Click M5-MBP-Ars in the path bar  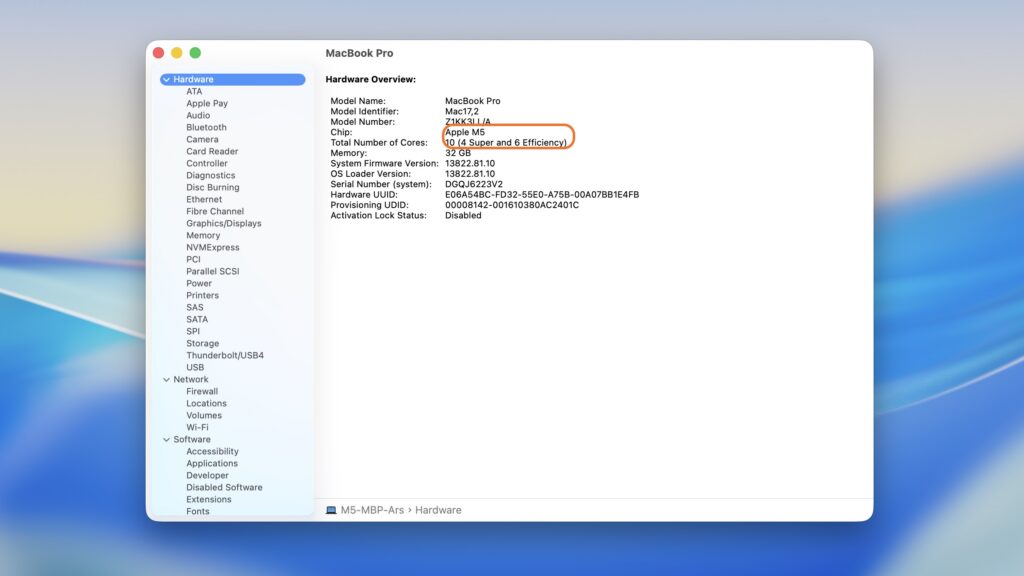click(372, 510)
